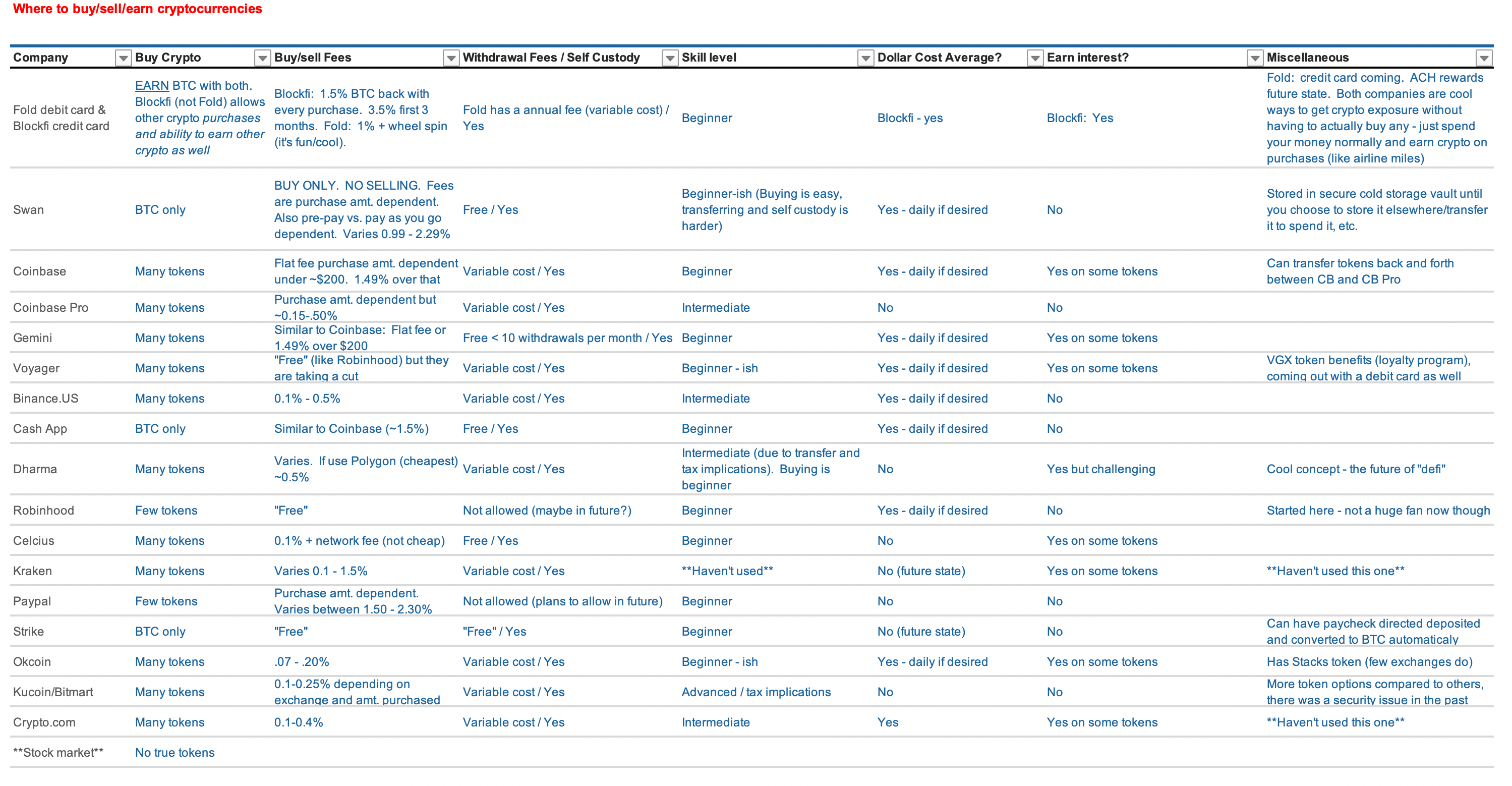
Task: Click 'Not allowed (plans to allow in future)' cell
Action: tap(562, 602)
